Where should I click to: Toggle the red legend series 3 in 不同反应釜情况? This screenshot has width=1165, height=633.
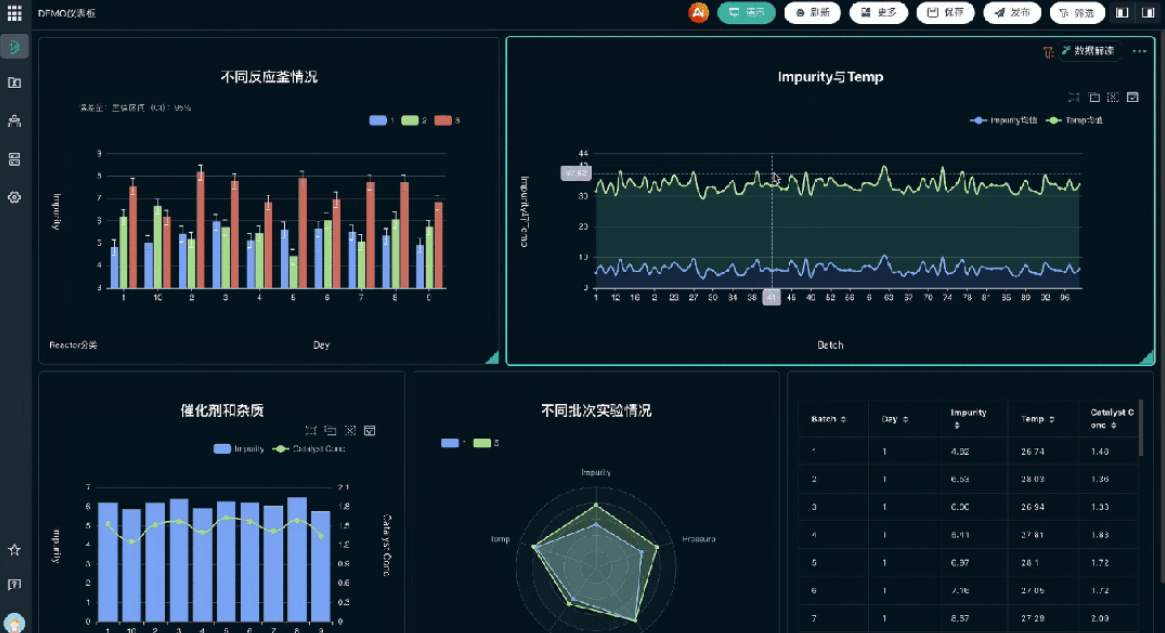pos(447,120)
